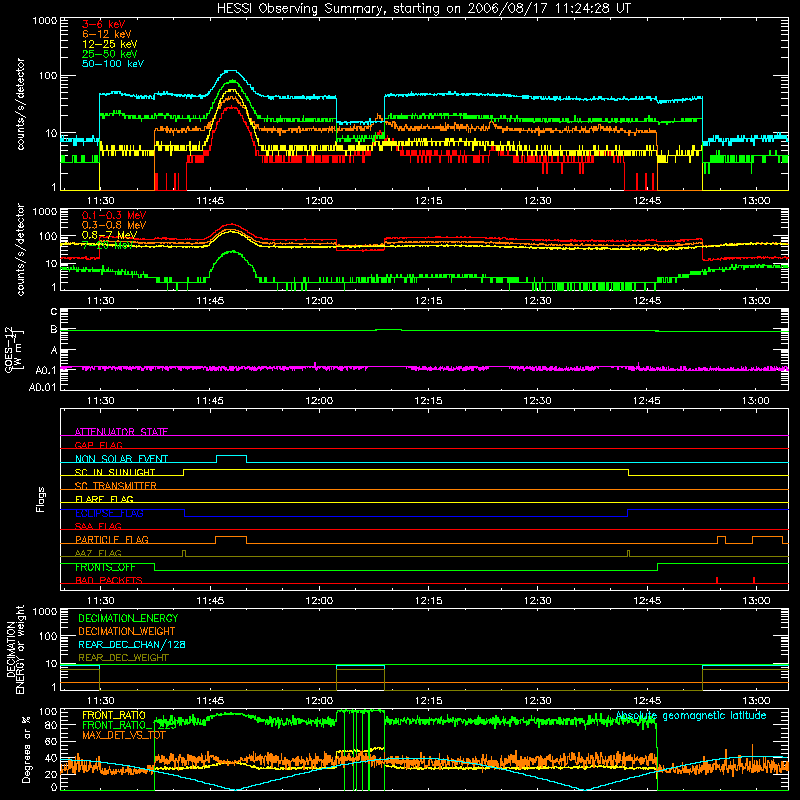
Task: Select the '50-100 keV' legend label
Action: 113,64
